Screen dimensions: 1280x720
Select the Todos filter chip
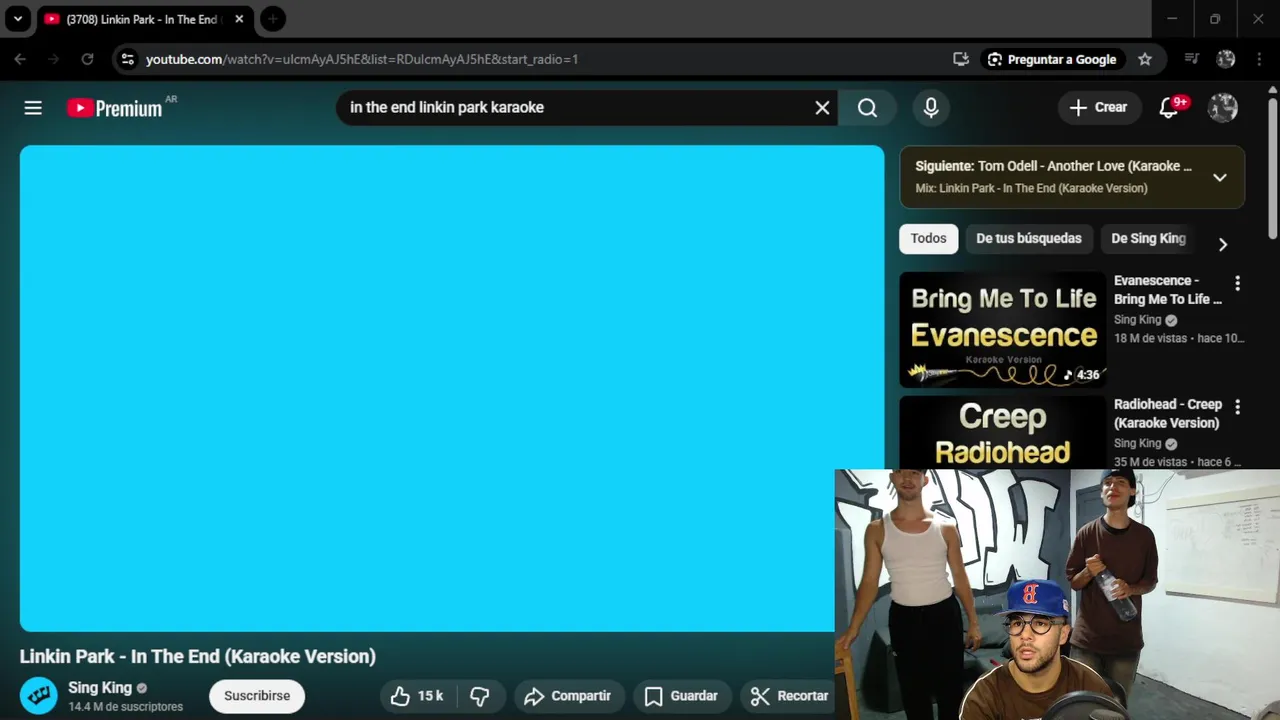[928, 238]
